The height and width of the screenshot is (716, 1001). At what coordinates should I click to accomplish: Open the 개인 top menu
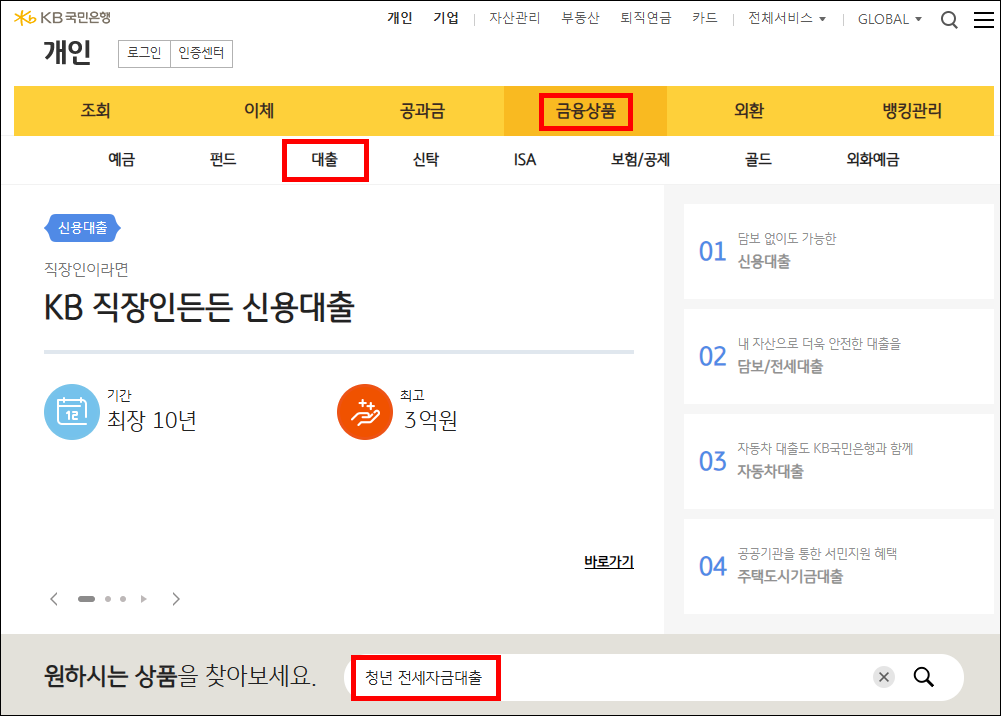[x=400, y=18]
